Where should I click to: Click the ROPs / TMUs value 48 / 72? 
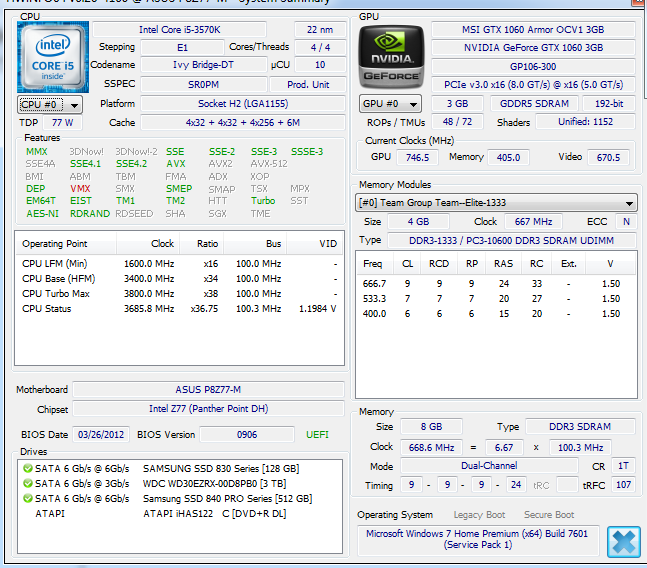(x=457, y=122)
